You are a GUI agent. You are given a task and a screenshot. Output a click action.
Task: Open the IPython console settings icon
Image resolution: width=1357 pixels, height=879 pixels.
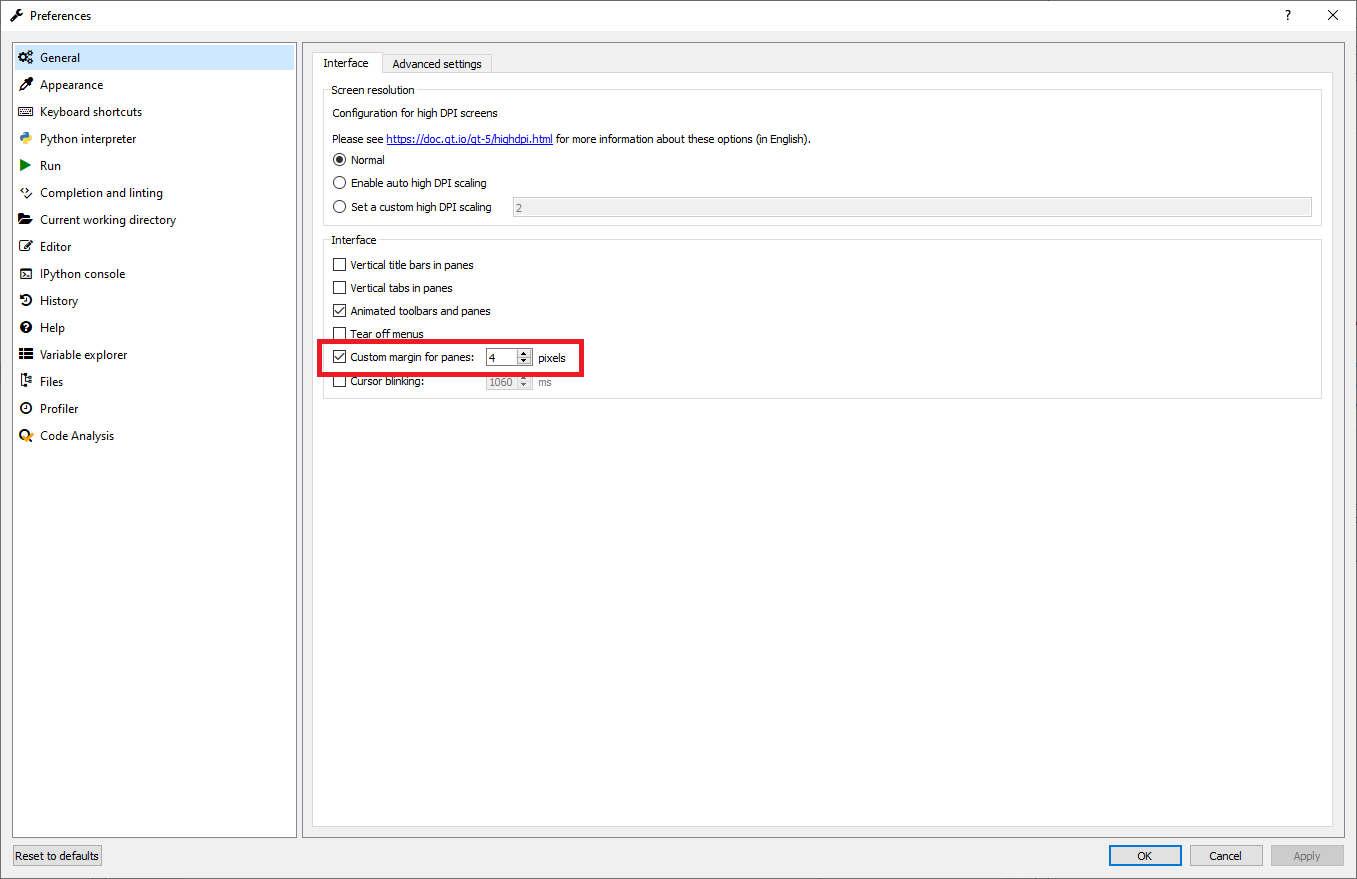click(x=27, y=273)
